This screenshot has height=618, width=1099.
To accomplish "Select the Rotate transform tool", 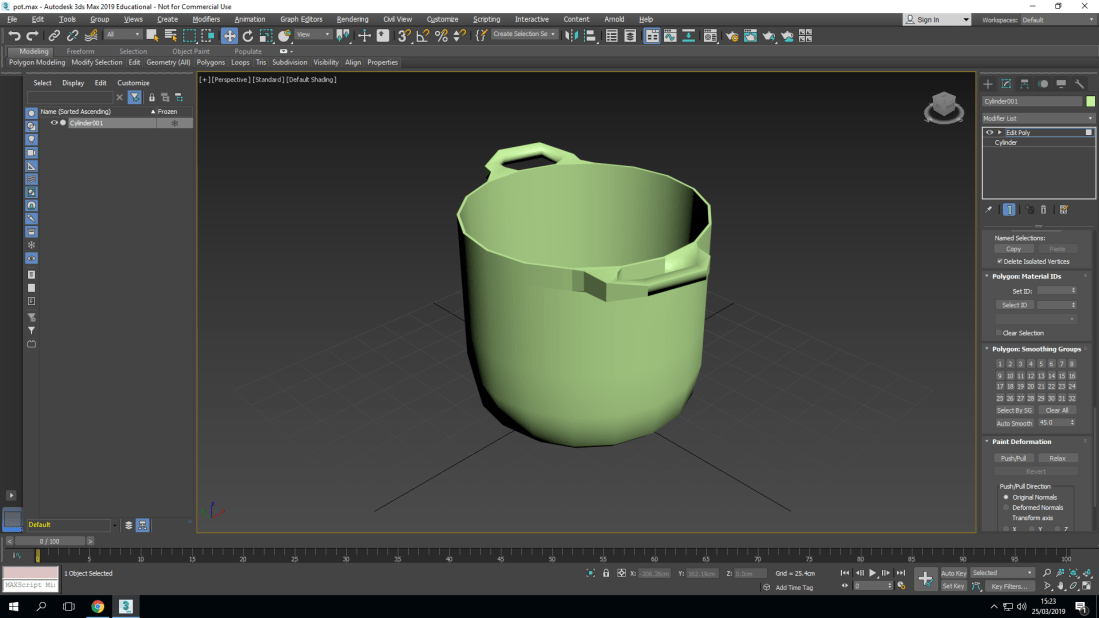I will click(x=248, y=35).
